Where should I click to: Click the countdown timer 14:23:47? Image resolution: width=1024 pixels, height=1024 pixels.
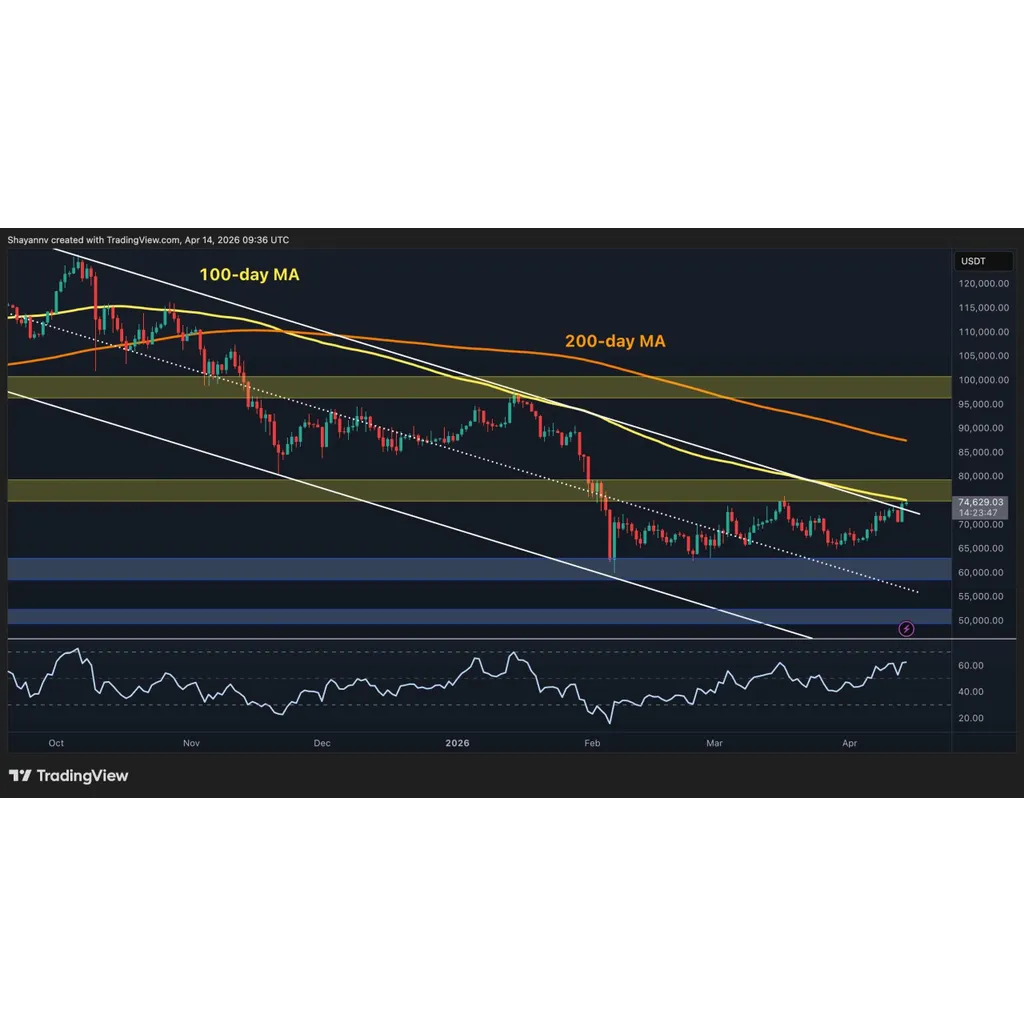tap(978, 513)
